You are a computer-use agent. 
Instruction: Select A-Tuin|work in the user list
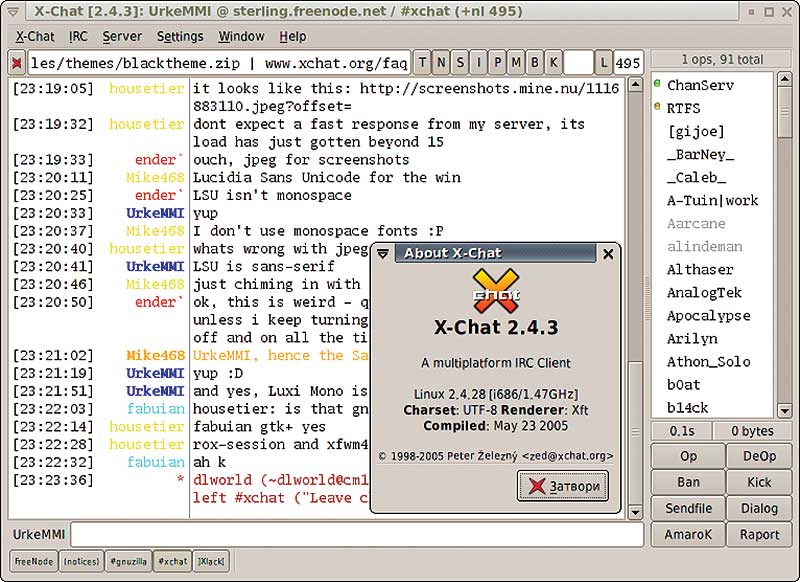(x=713, y=200)
